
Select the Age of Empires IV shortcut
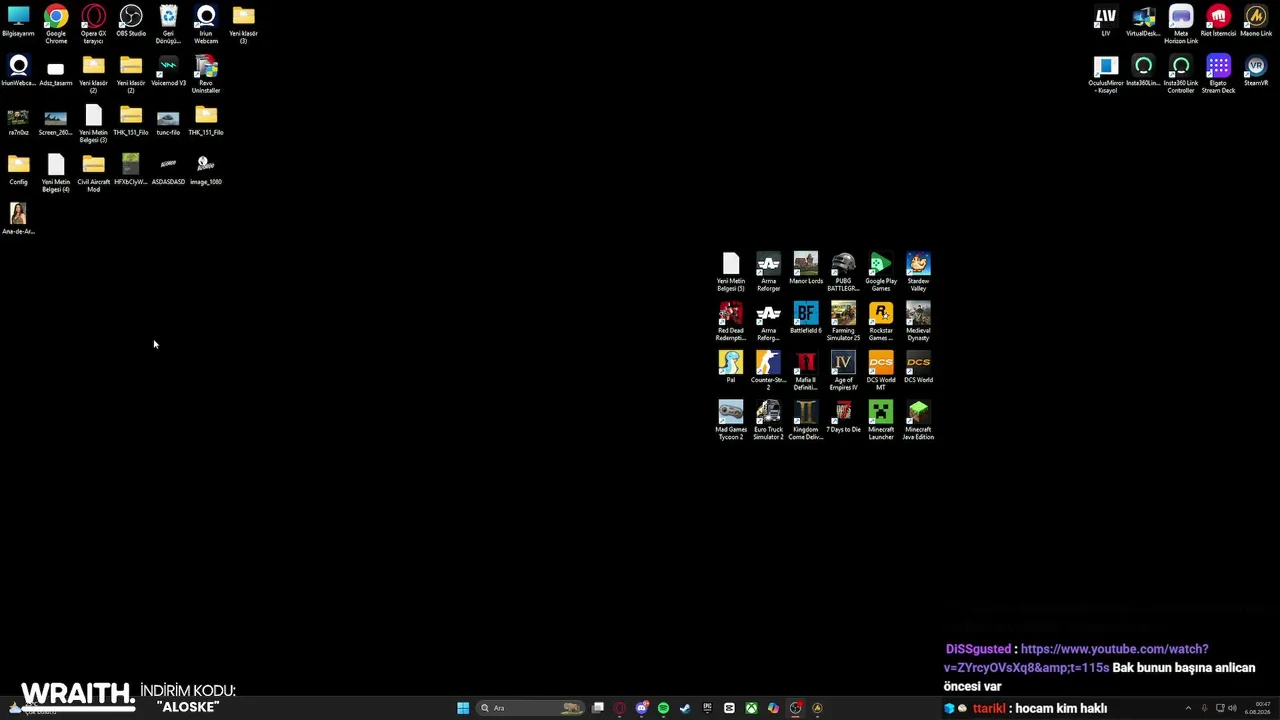coord(843,371)
